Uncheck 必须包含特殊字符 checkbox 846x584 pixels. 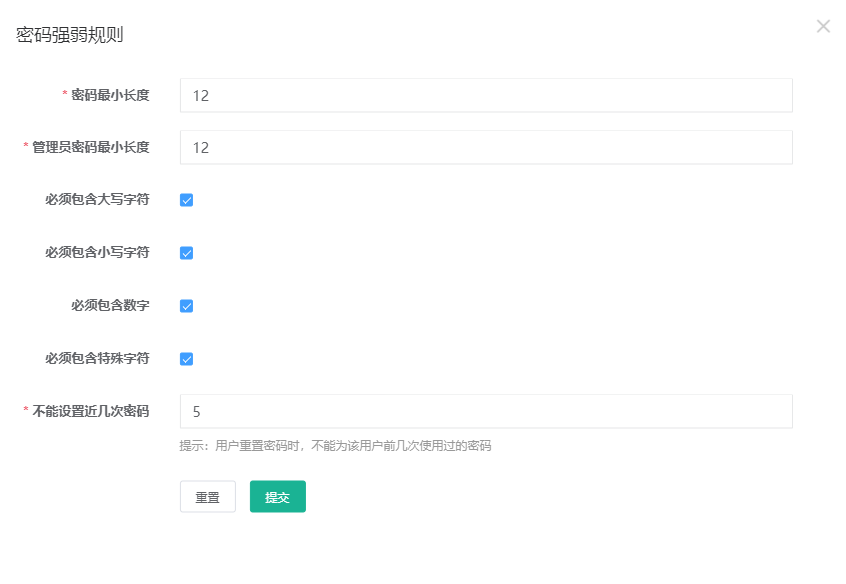coord(186,358)
